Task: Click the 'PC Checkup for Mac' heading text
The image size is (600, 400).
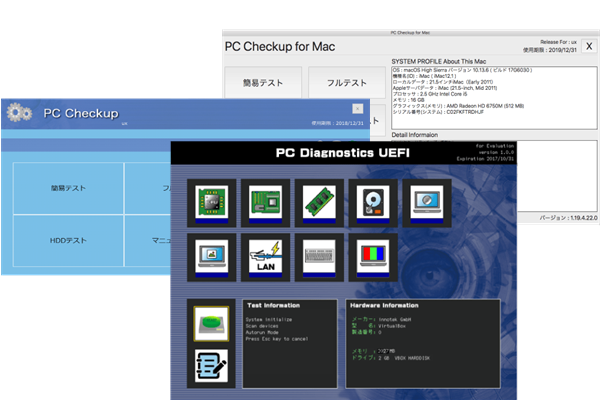Action: pyautogui.click(x=280, y=47)
